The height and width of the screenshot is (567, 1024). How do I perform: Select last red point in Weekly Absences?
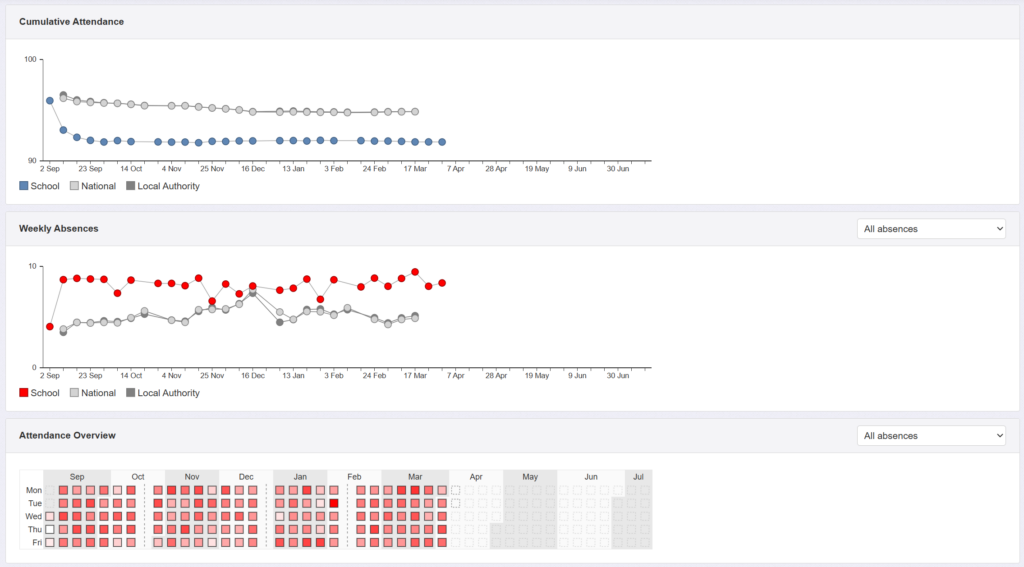click(442, 283)
